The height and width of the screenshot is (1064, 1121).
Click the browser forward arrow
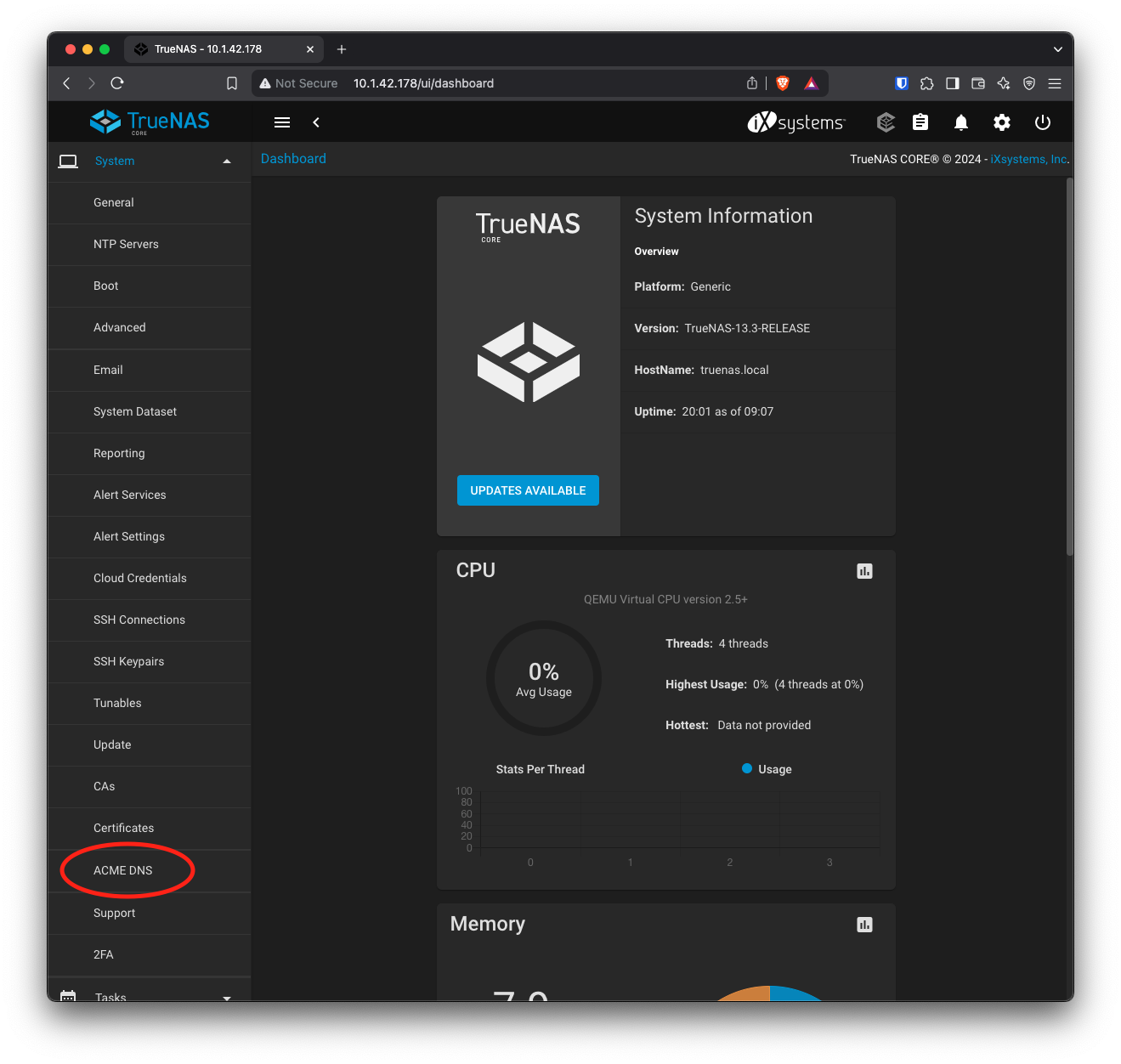coord(92,83)
